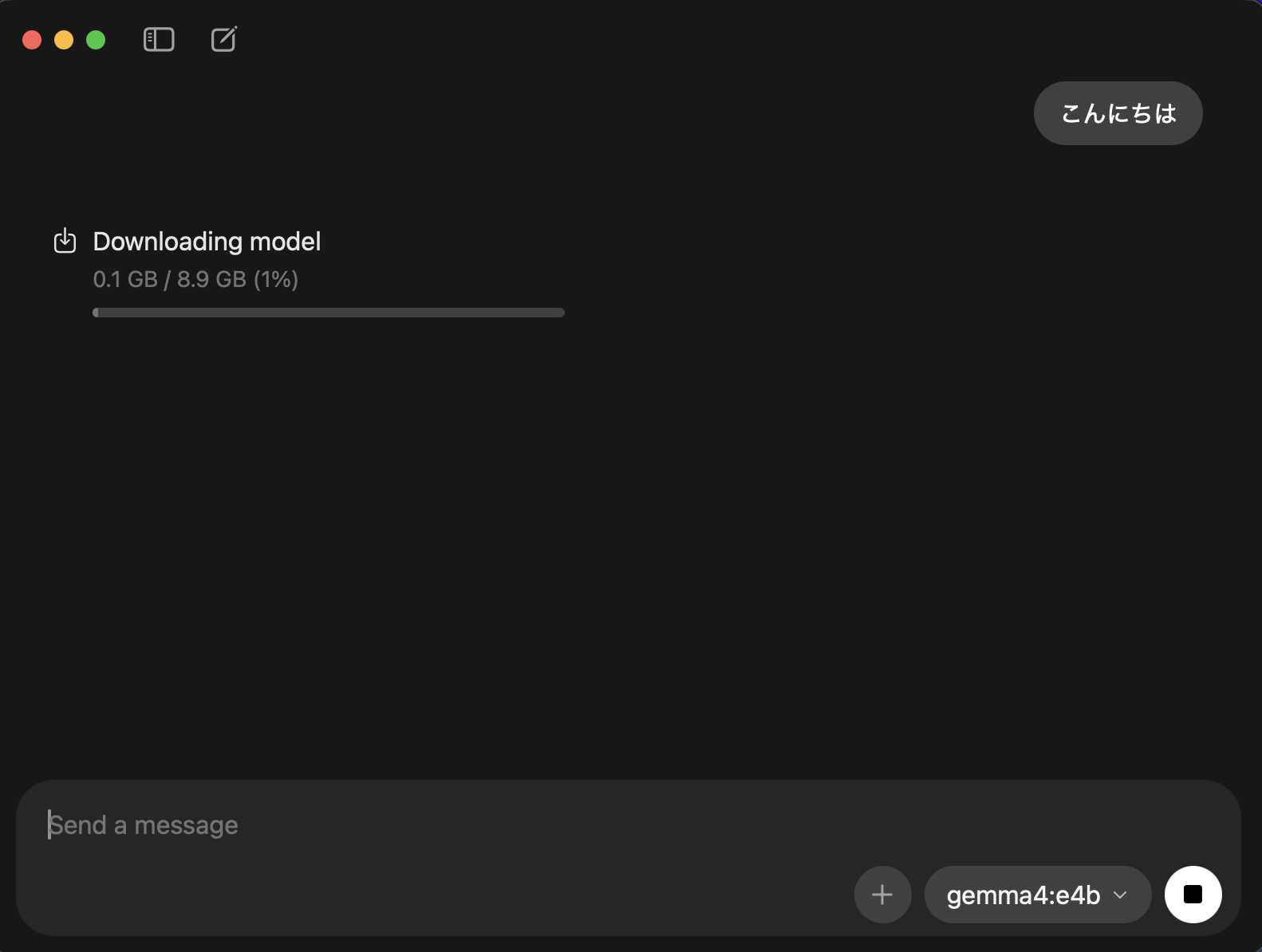Click the 0.1 GB / 8.9 GB size text

coord(169,280)
